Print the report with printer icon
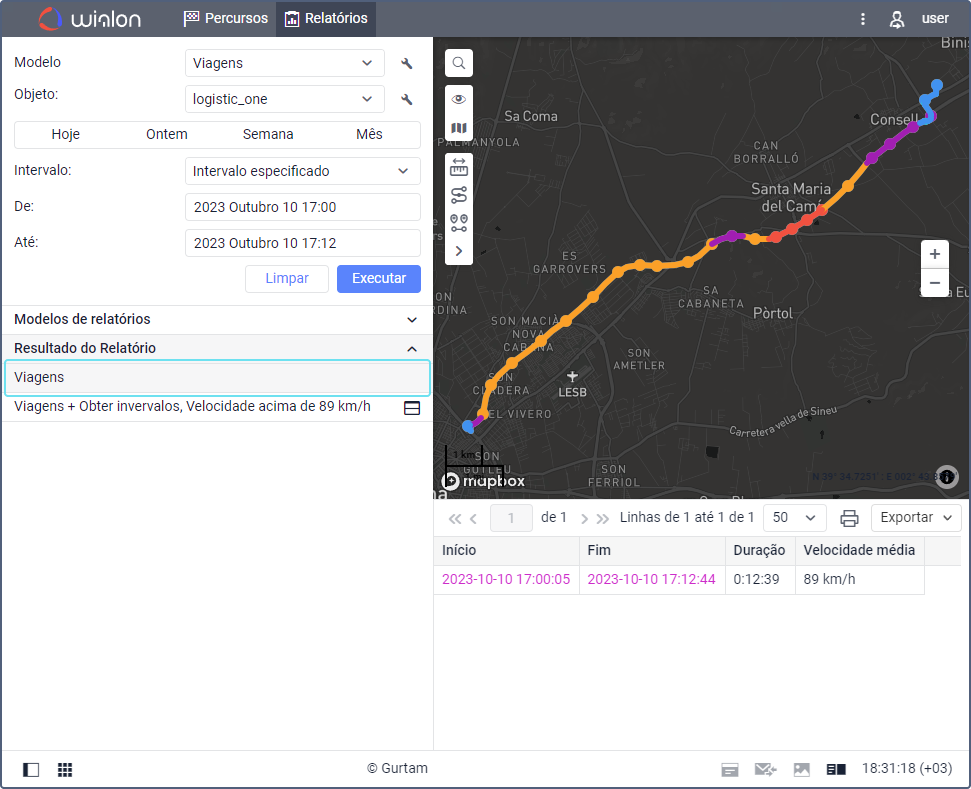This screenshot has width=971, height=789. point(849,518)
